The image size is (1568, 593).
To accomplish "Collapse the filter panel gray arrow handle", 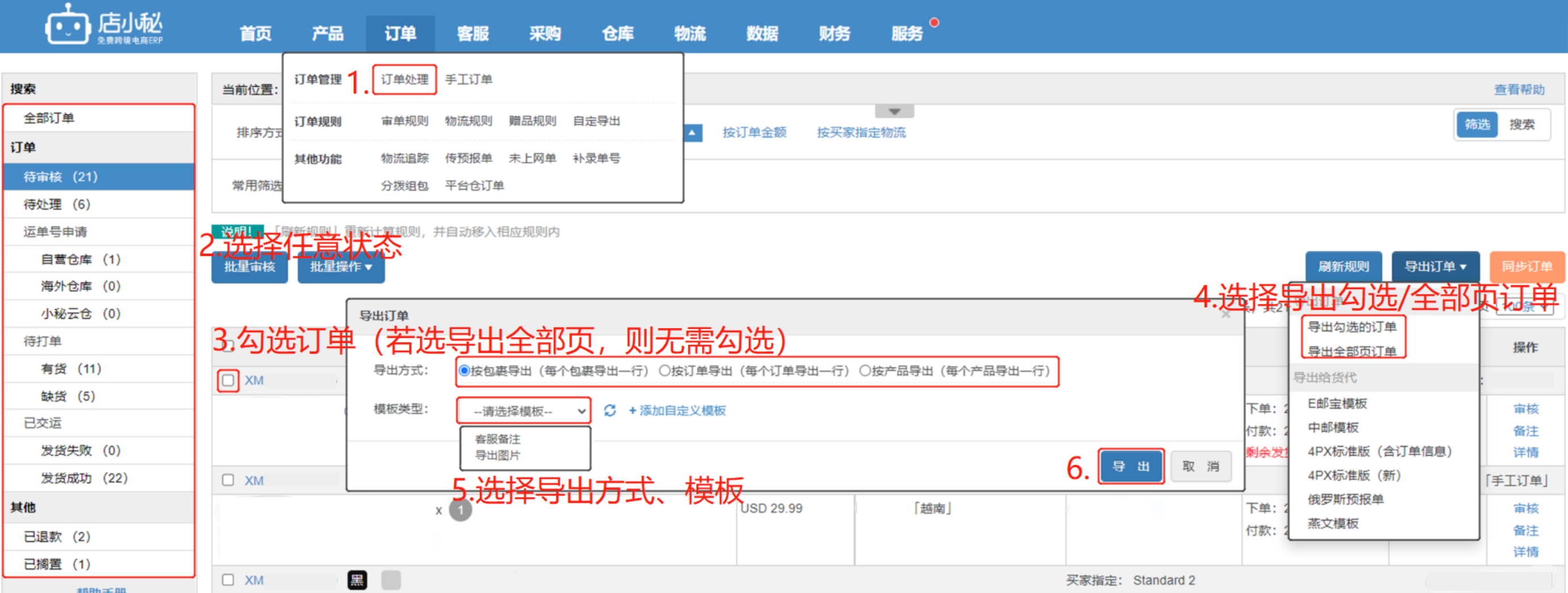I will (893, 112).
